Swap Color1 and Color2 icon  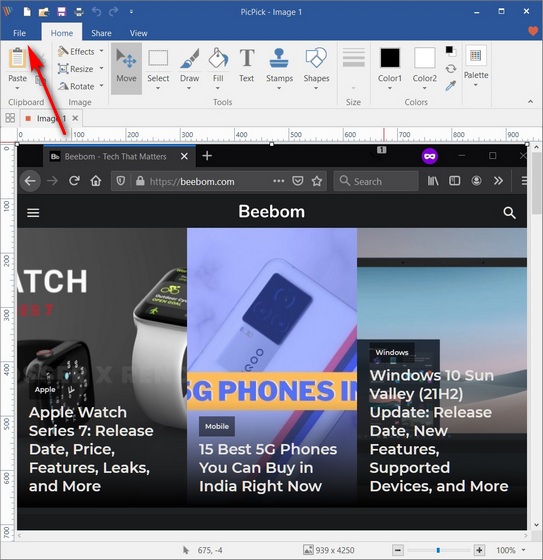(x=451, y=68)
